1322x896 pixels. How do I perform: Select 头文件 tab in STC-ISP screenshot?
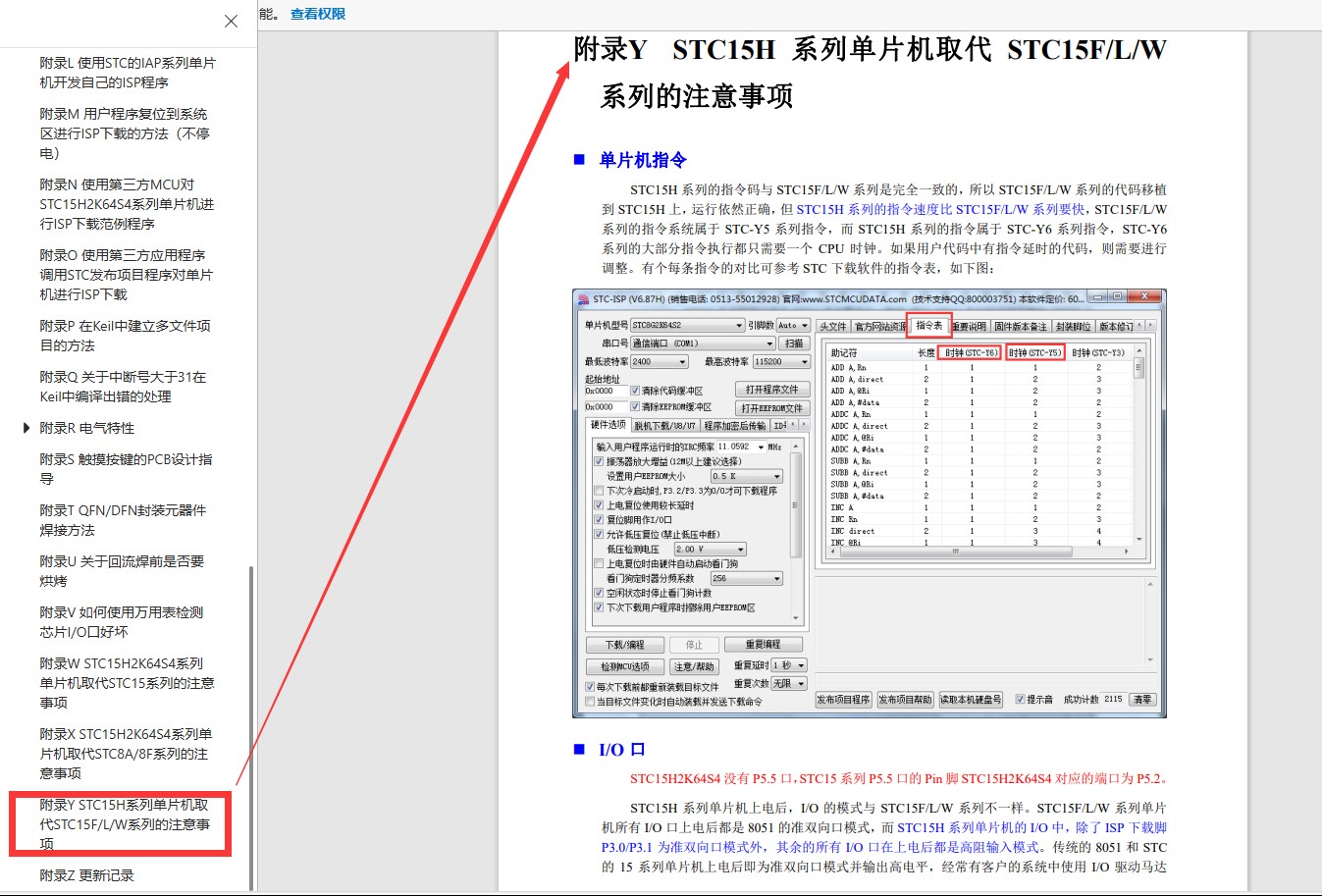coord(832,327)
